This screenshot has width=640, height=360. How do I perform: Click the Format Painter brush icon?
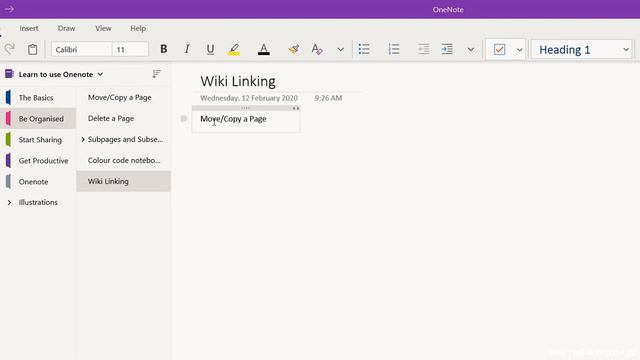pyautogui.click(x=293, y=49)
